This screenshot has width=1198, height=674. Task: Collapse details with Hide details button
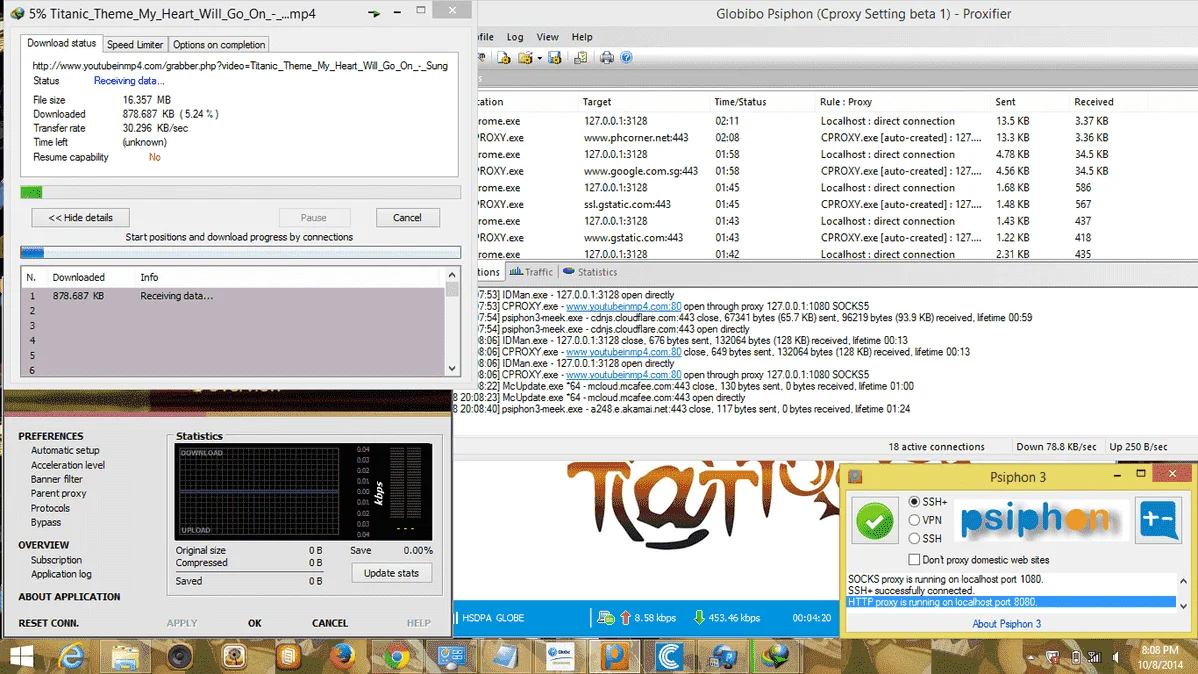80,218
